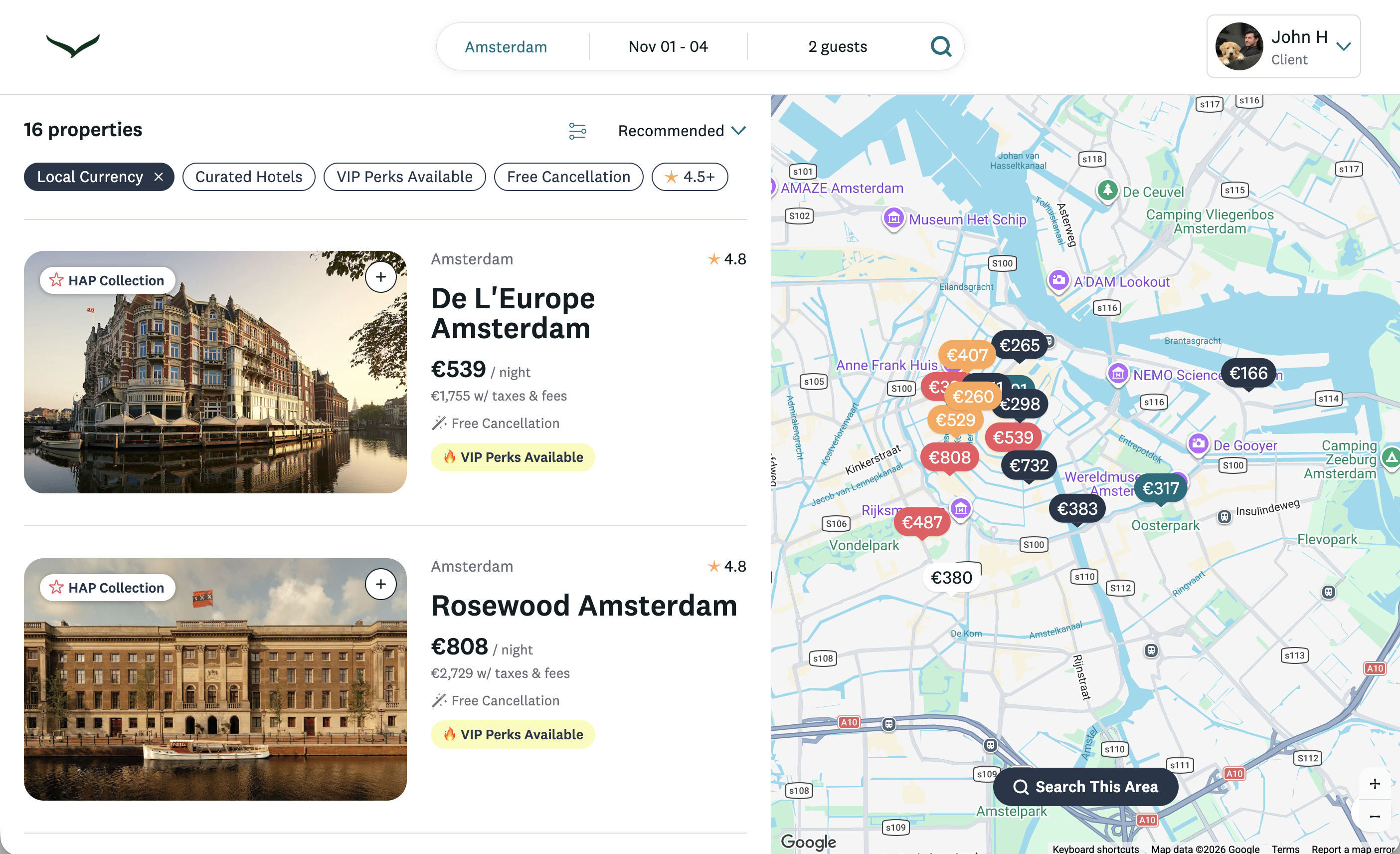Expand the John H account menu chevron
Viewport: 1400px width, 854px height.
coord(1344,46)
